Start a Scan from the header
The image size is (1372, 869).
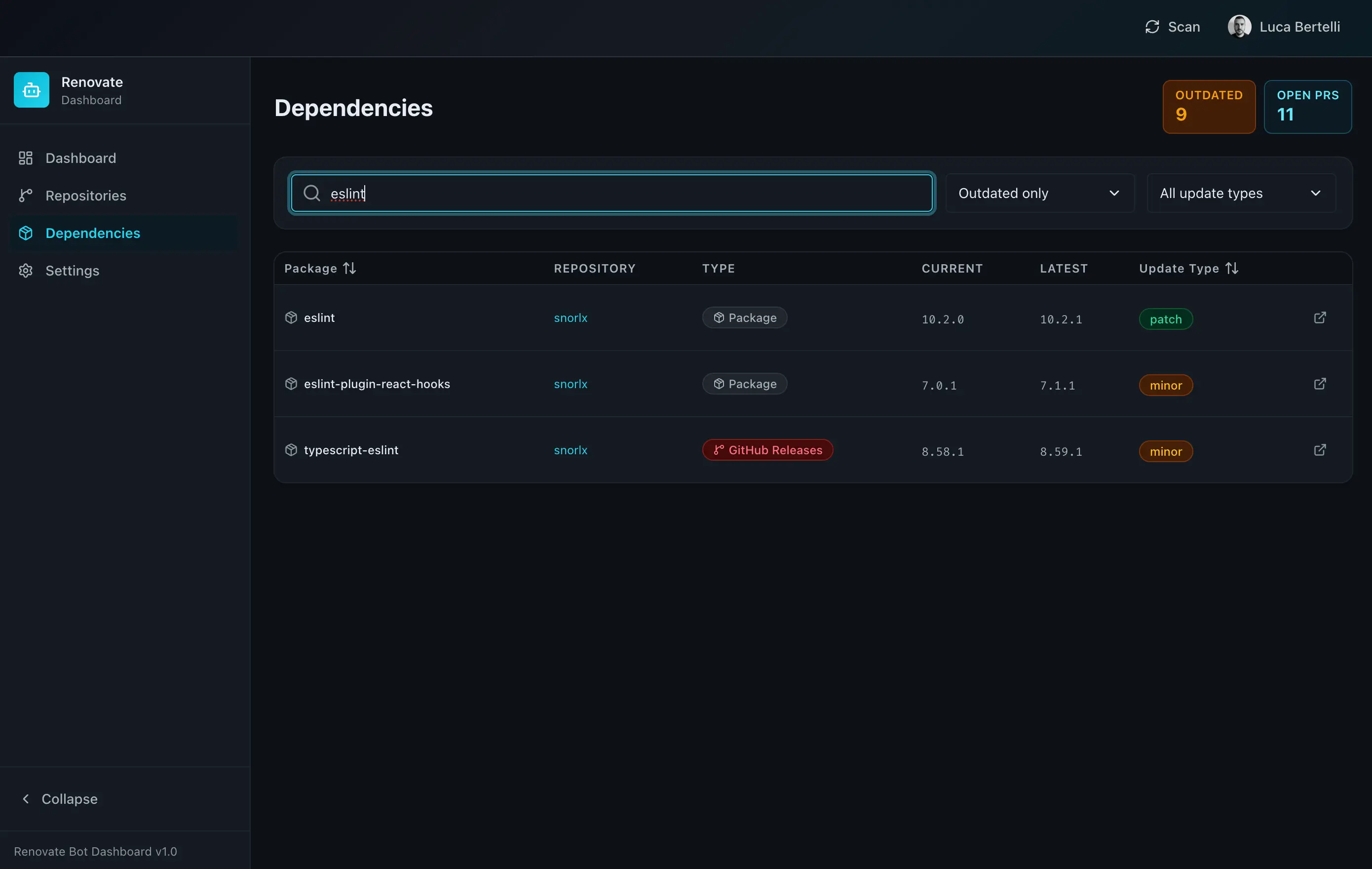pyautogui.click(x=1173, y=27)
